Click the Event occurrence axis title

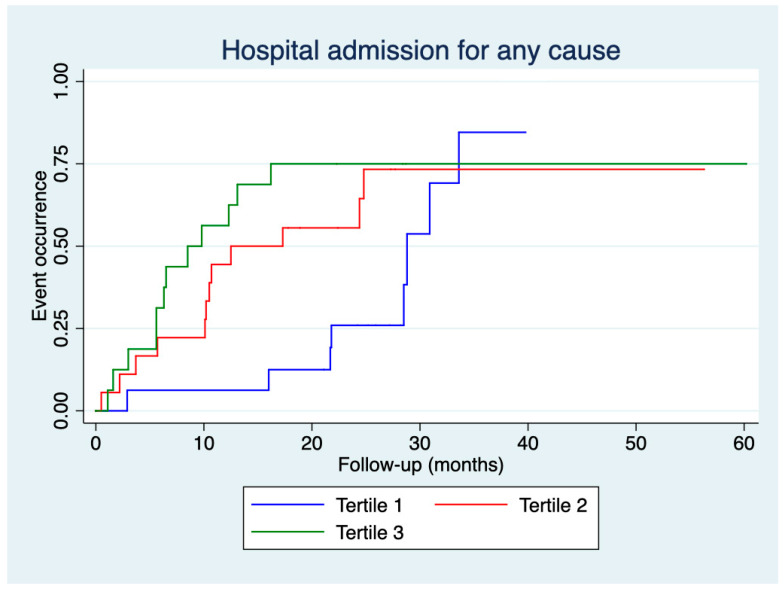39,246
